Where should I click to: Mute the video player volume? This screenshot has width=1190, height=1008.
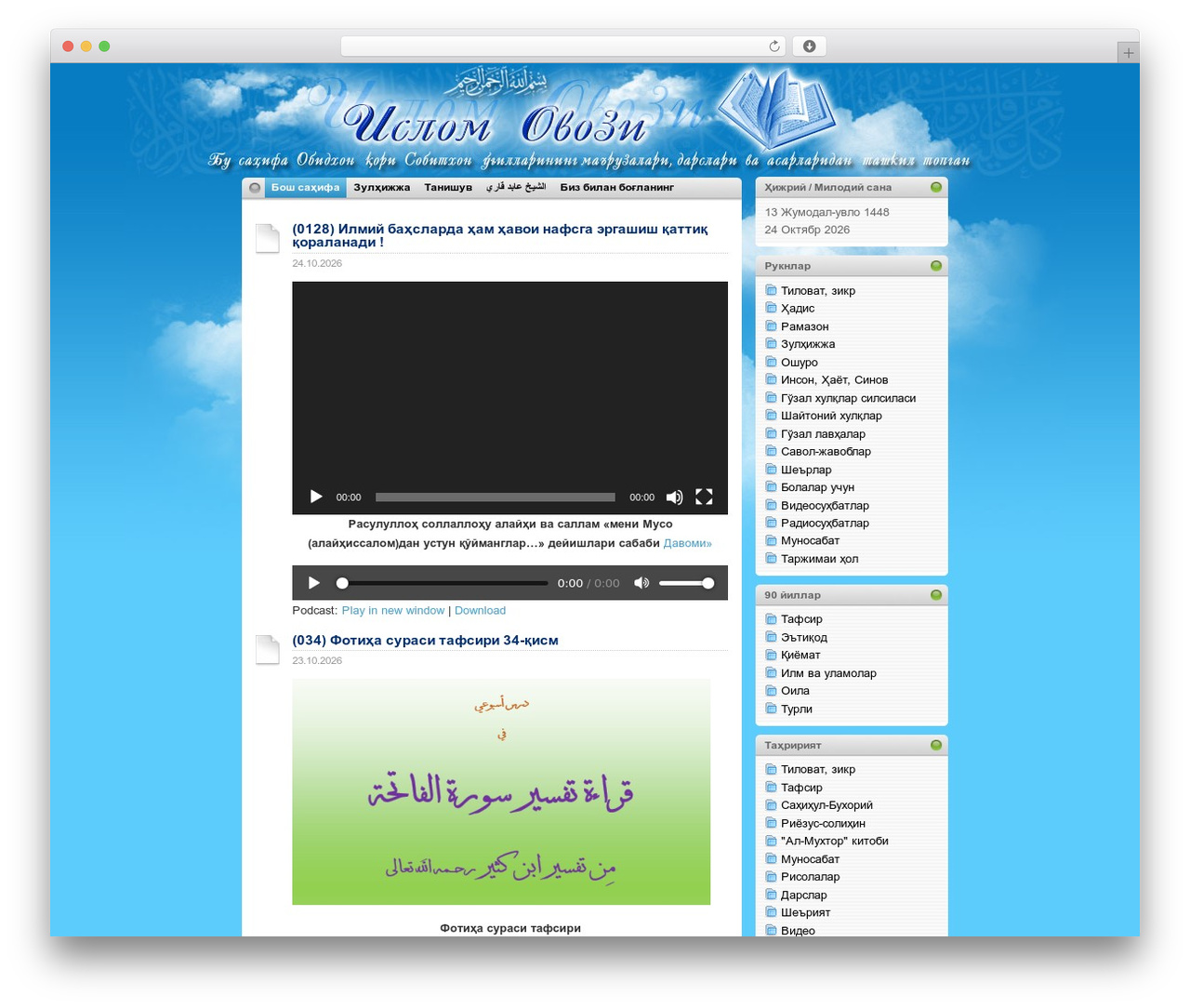click(675, 497)
